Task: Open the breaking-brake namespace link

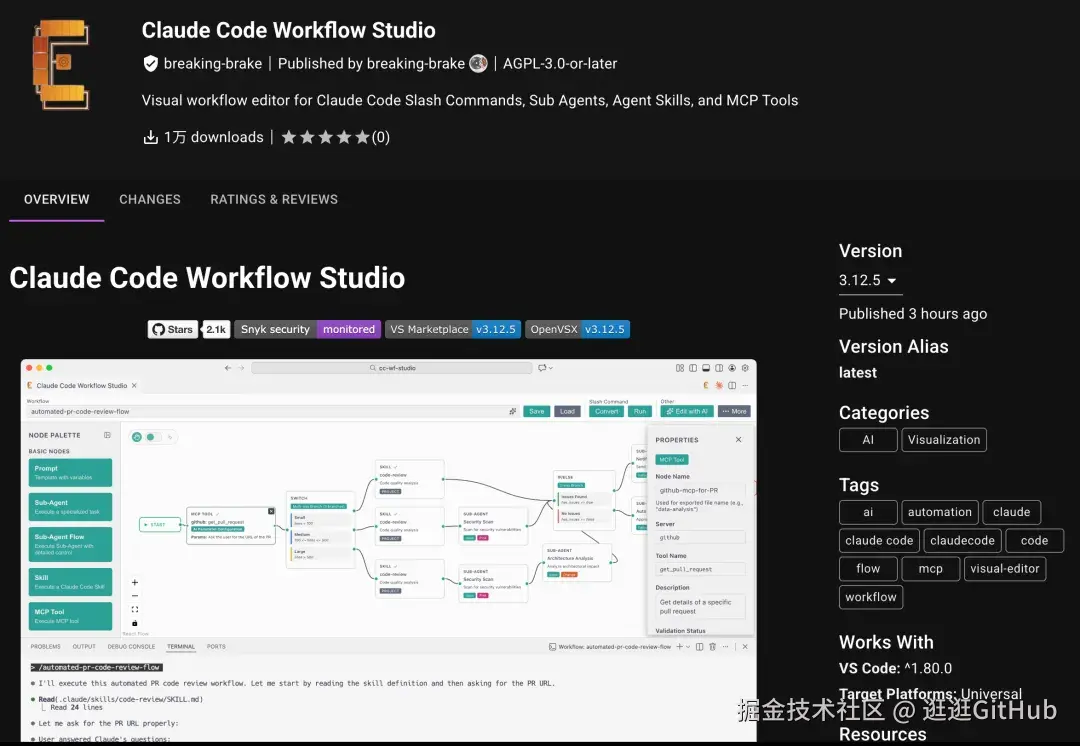Action: click(213, 63)
